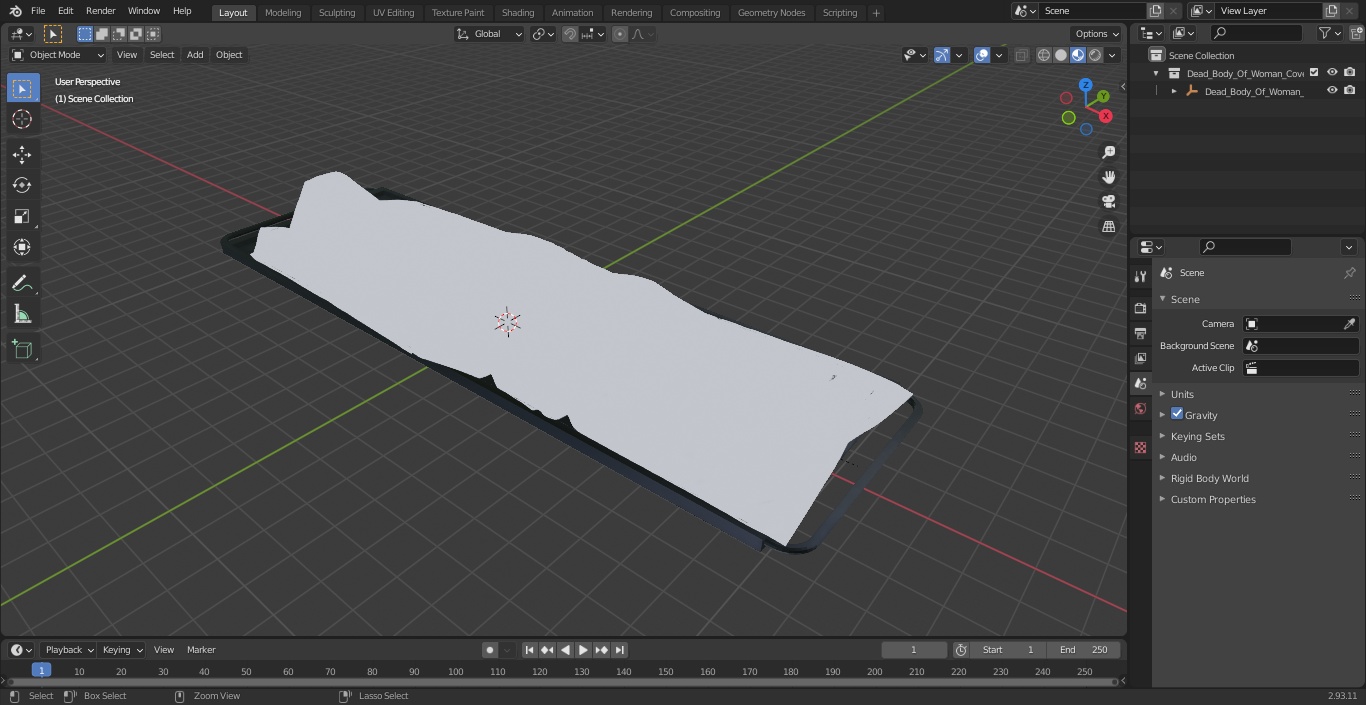The height and width of the screenshot is (705, 1366).
Task: Switch to the UV Editing workspace tab
Action: pyautogui.click(x=393, y=12)
